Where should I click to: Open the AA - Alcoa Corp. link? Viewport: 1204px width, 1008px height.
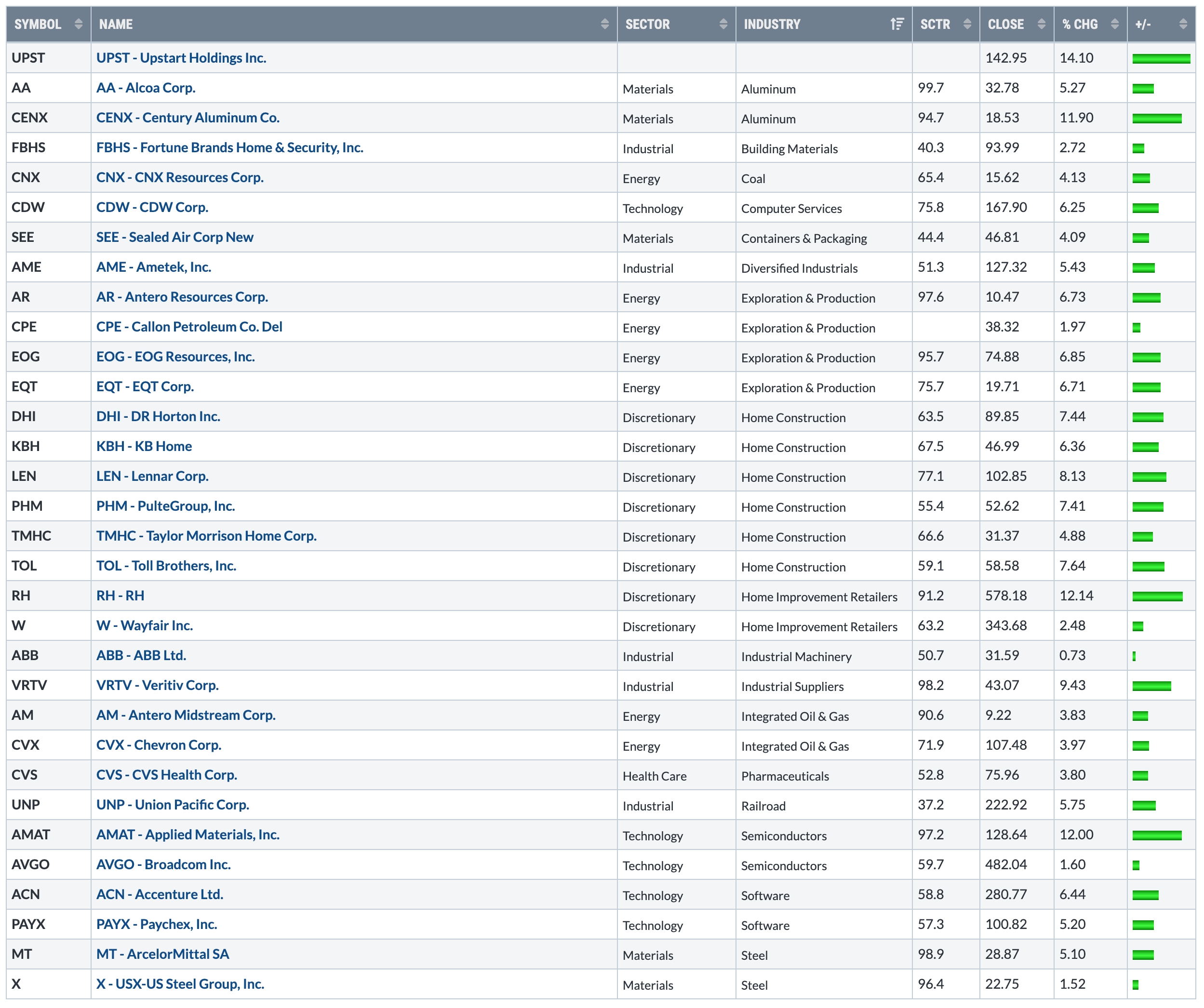[146, 88]
